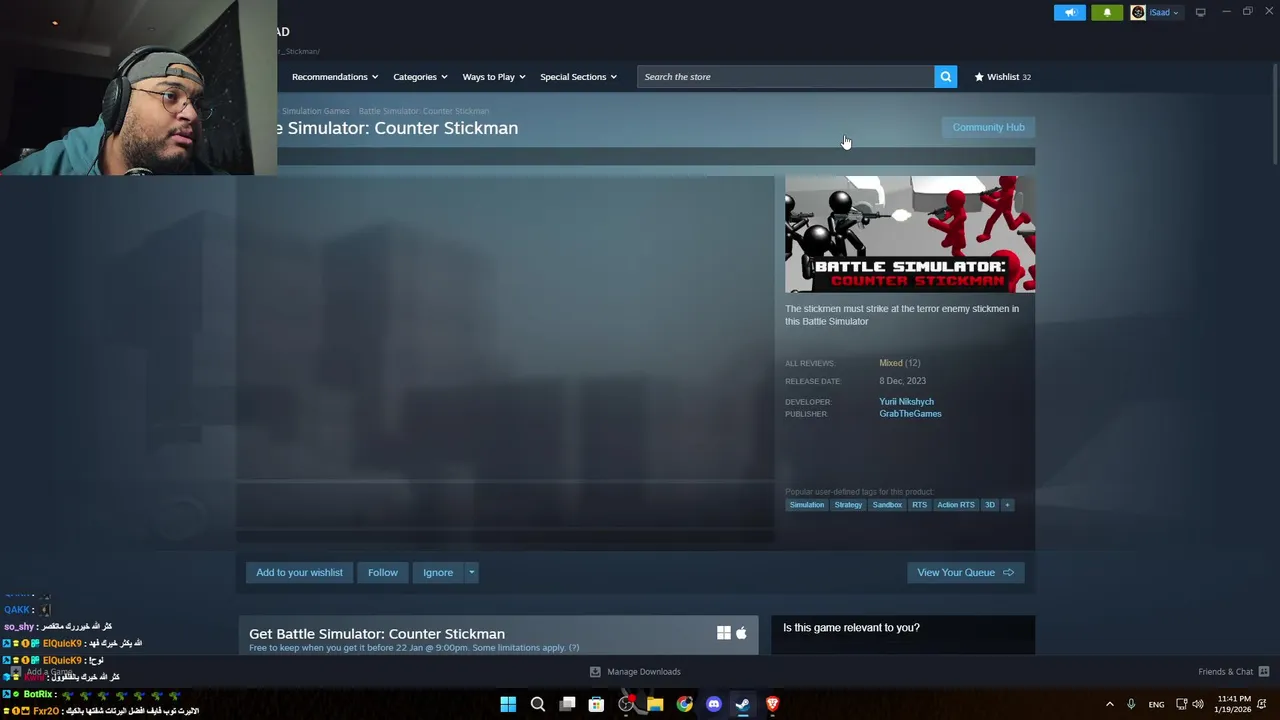Screen dimensions: 1280x720
Task: Open the Steam announcements megaphone button
Action: [1069, 12]
